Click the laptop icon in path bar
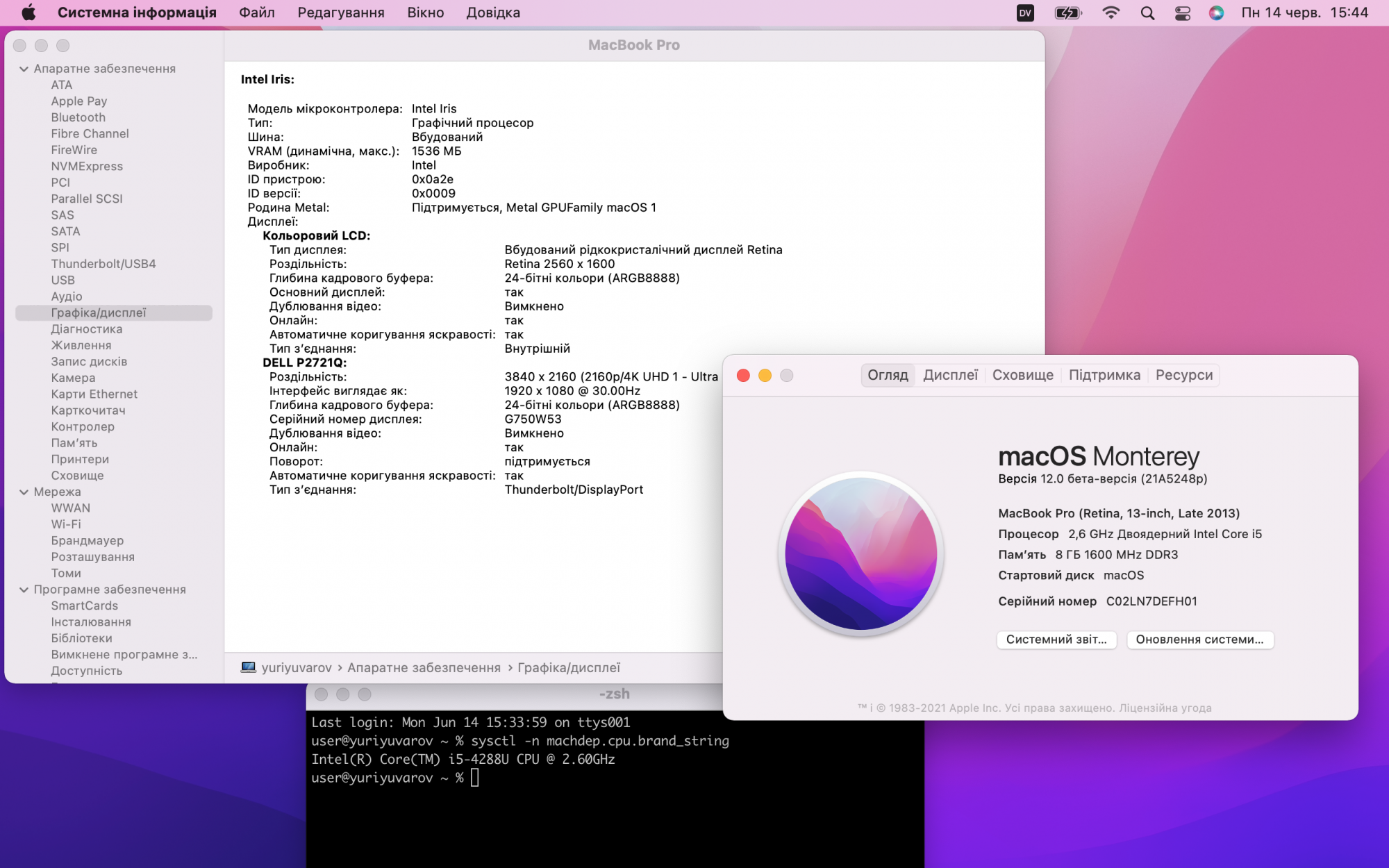 (x=248, y=667)
